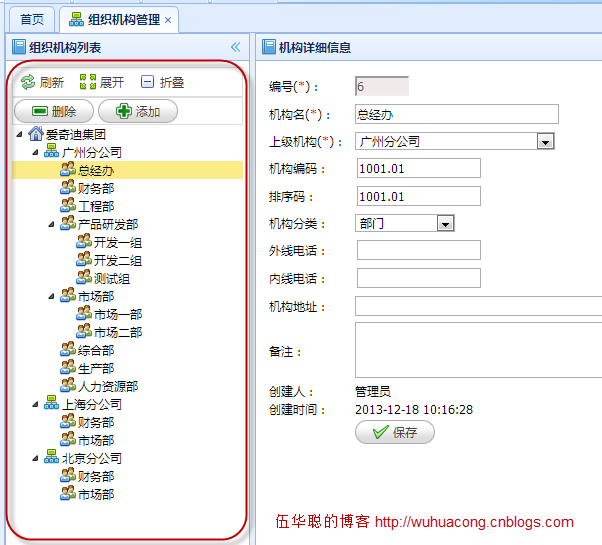Screen dimensions: 602x545
Task: Collapse the 上海分公司 tree node
Action: pos(35,404)
